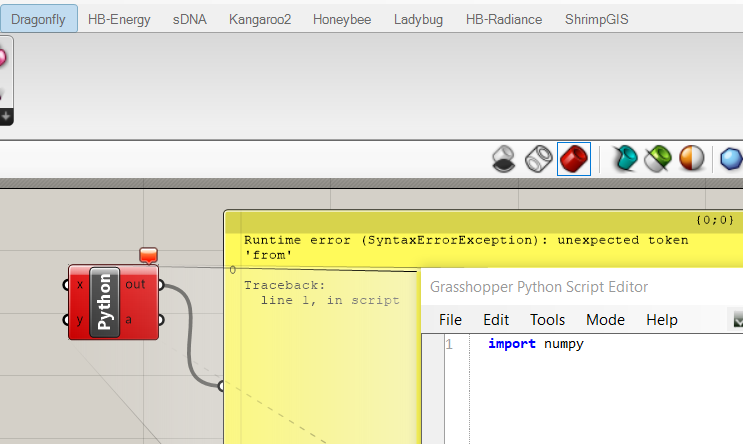Open the Mode menu
743x444 pixels.
605,320
